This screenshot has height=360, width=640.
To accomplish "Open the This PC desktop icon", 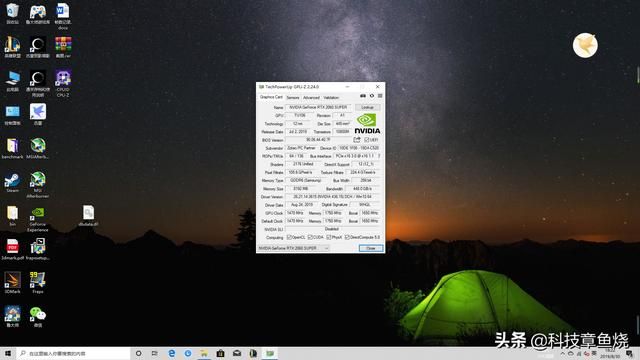I will point(12,81).
